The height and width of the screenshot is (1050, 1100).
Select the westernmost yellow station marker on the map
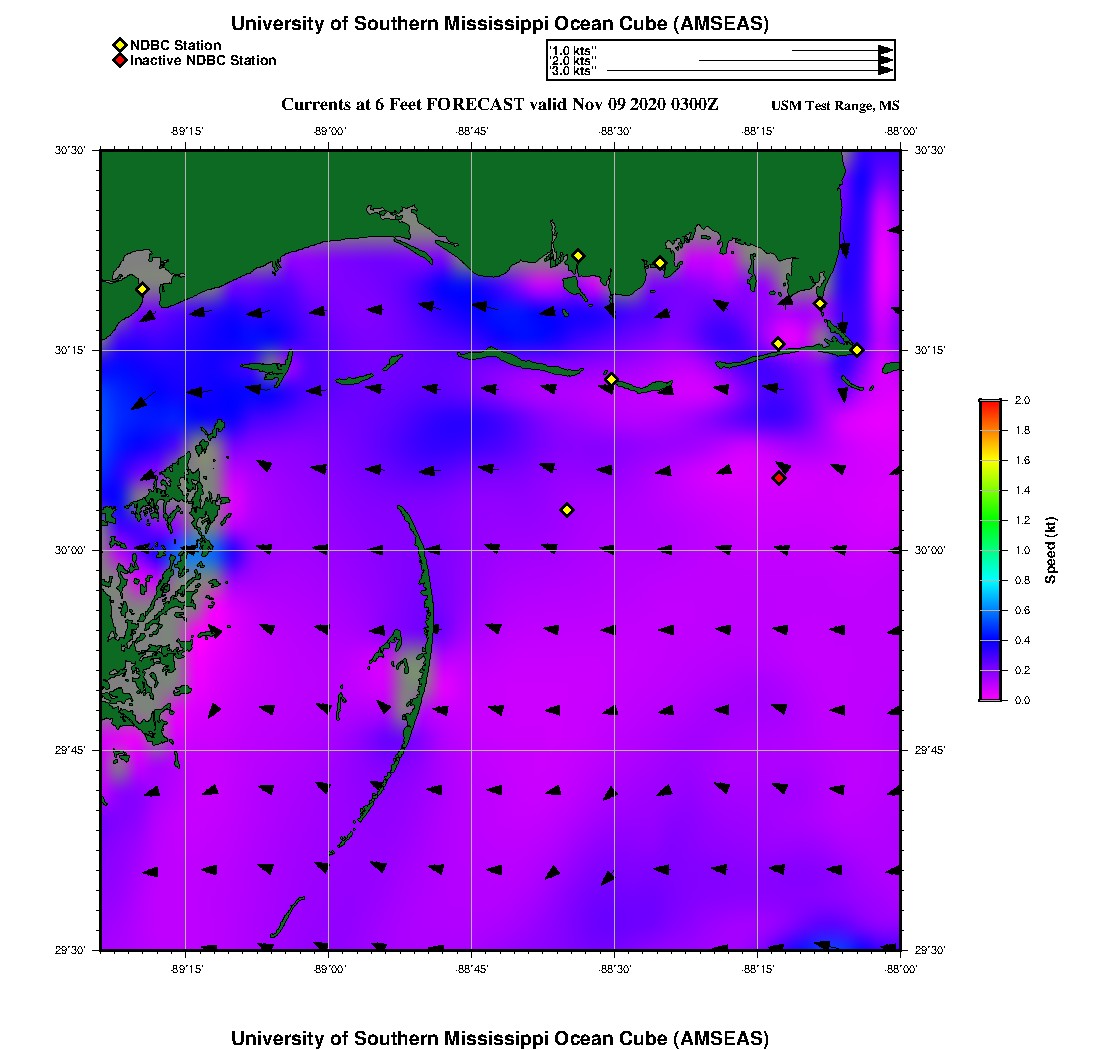(142, 289)
